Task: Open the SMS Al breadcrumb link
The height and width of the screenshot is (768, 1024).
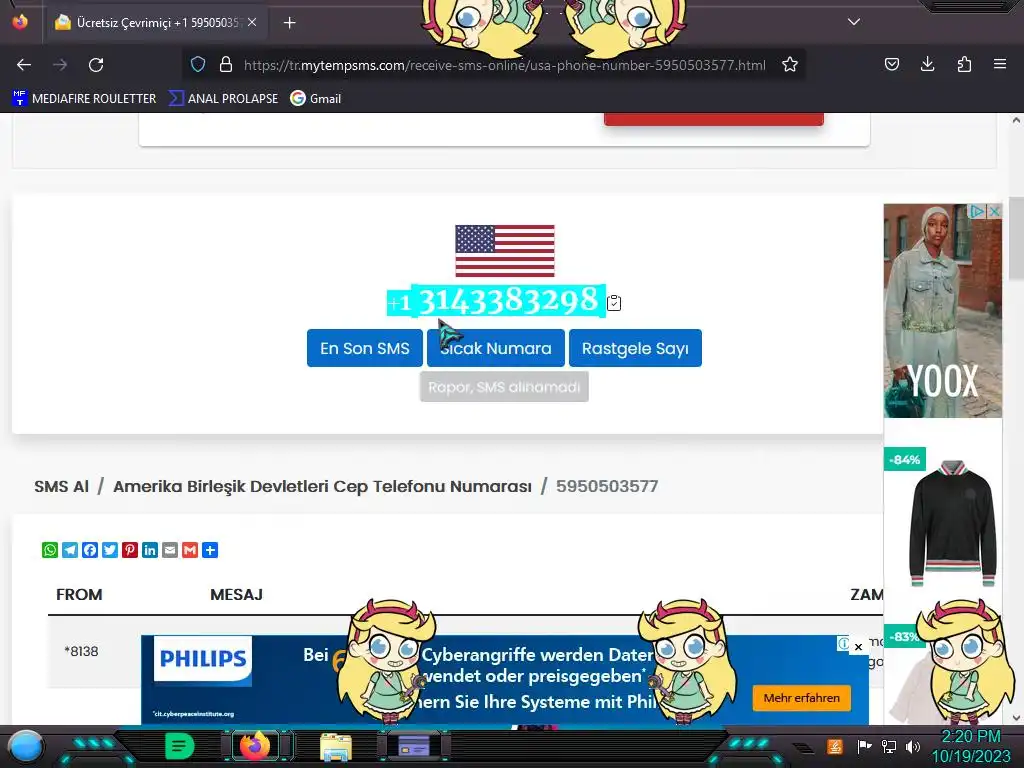Action: point(61,487)
